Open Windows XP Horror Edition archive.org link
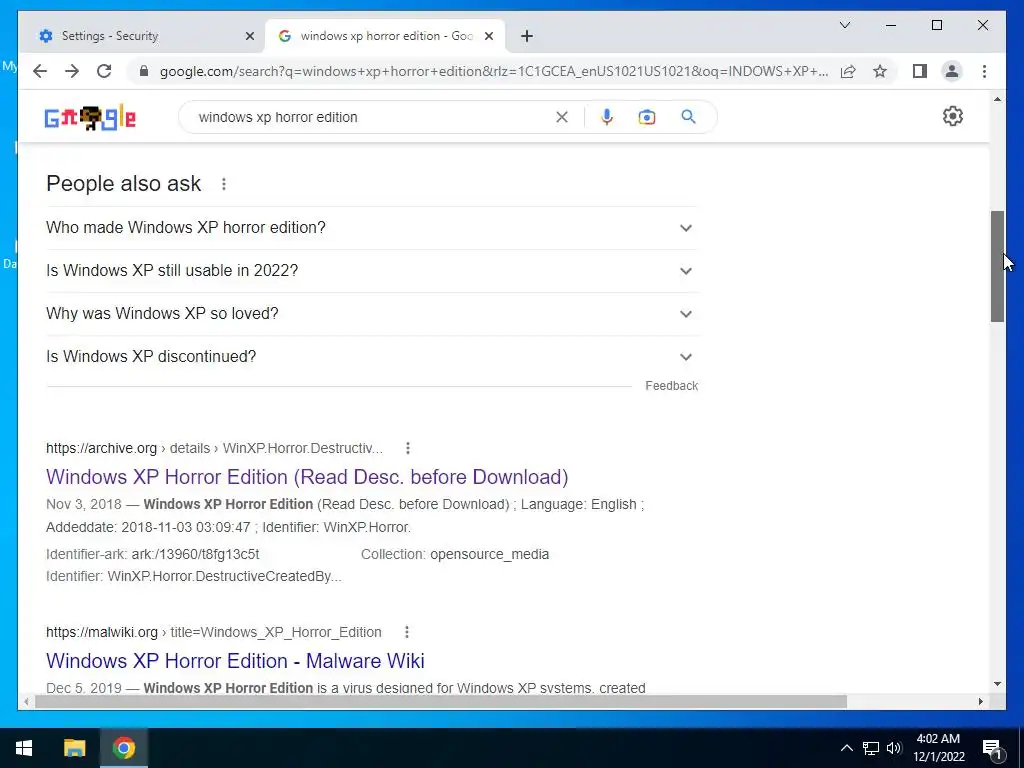The image size is (1024, 768). tap(307, 477)
